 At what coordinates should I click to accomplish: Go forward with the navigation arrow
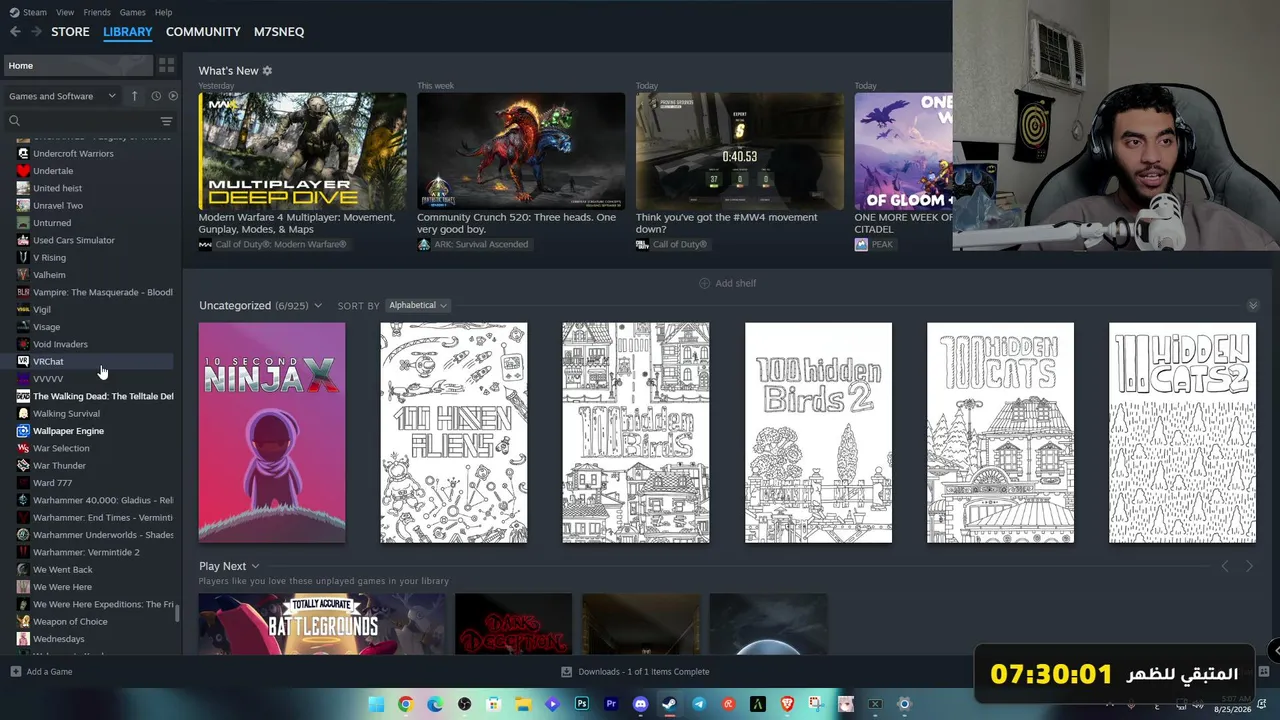click(x=36, y=32)
